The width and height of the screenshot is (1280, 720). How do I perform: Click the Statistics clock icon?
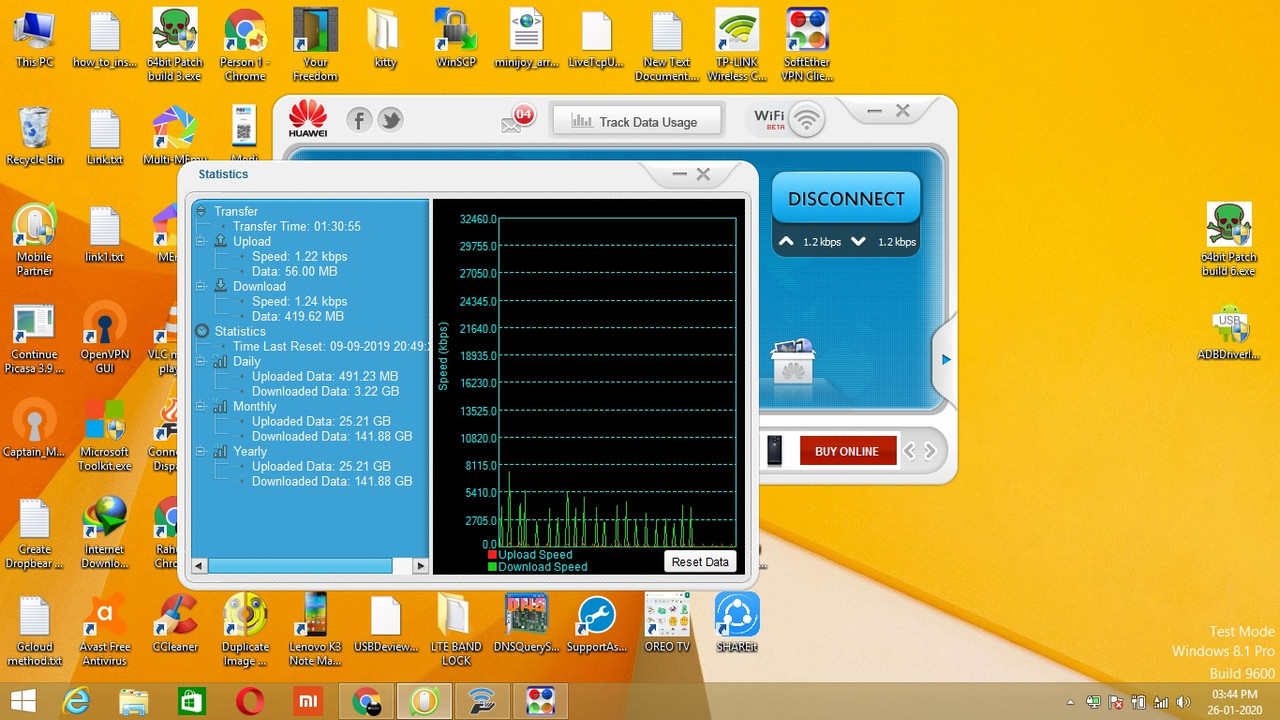(202, 331)
